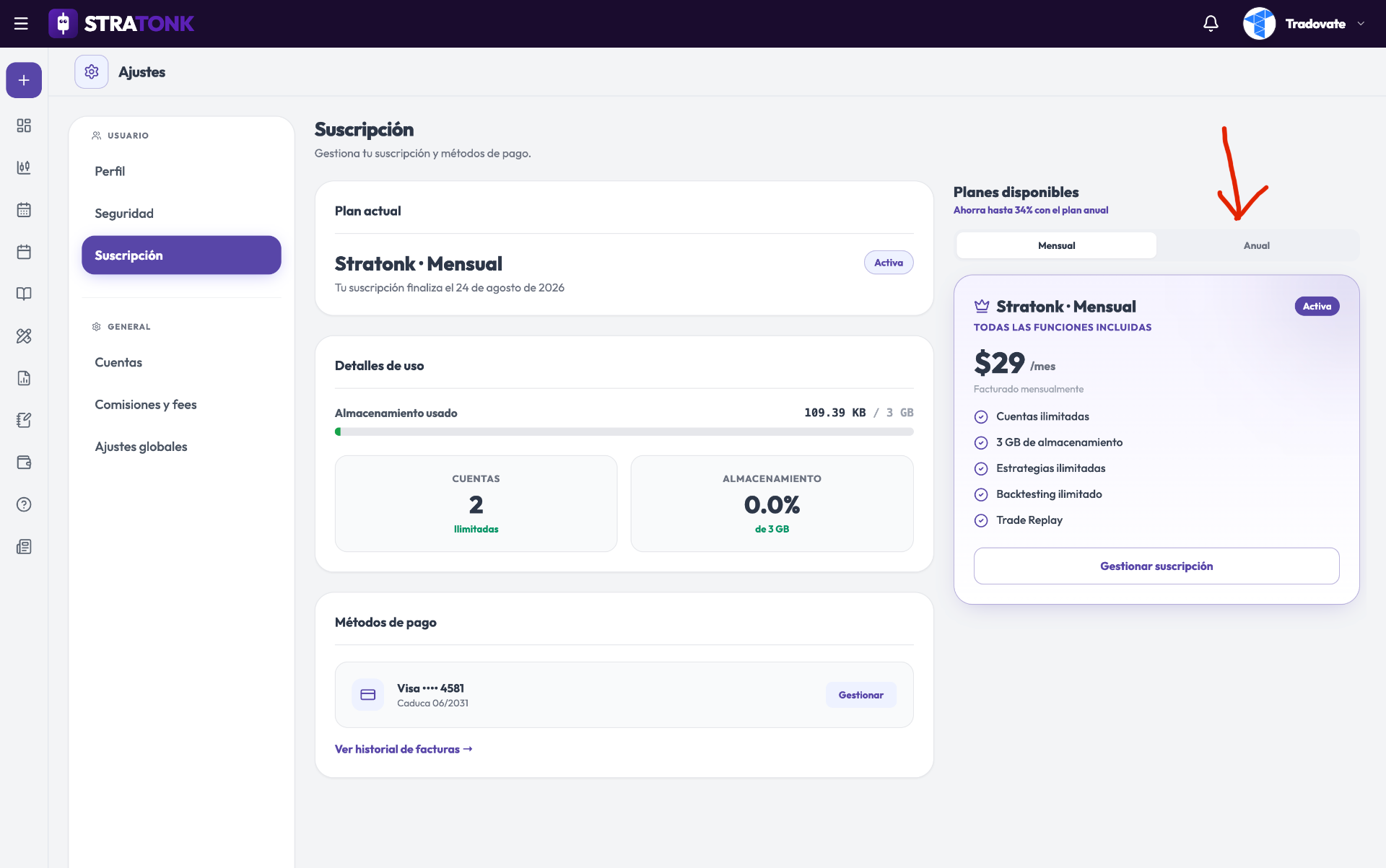This screenshot has height=868, width=1386.
Task: Click the TODAS LAS FUNCIONES INCLUIDAS text
Action: click(1063, 328)
